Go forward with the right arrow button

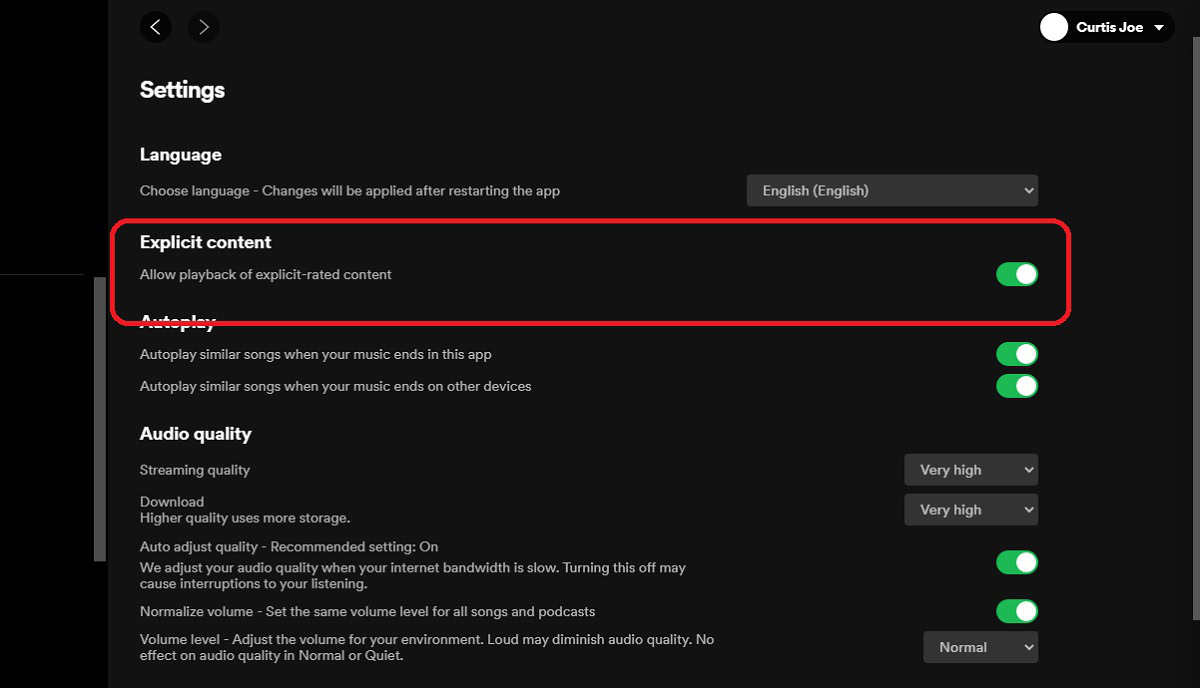tap(204, 27)
